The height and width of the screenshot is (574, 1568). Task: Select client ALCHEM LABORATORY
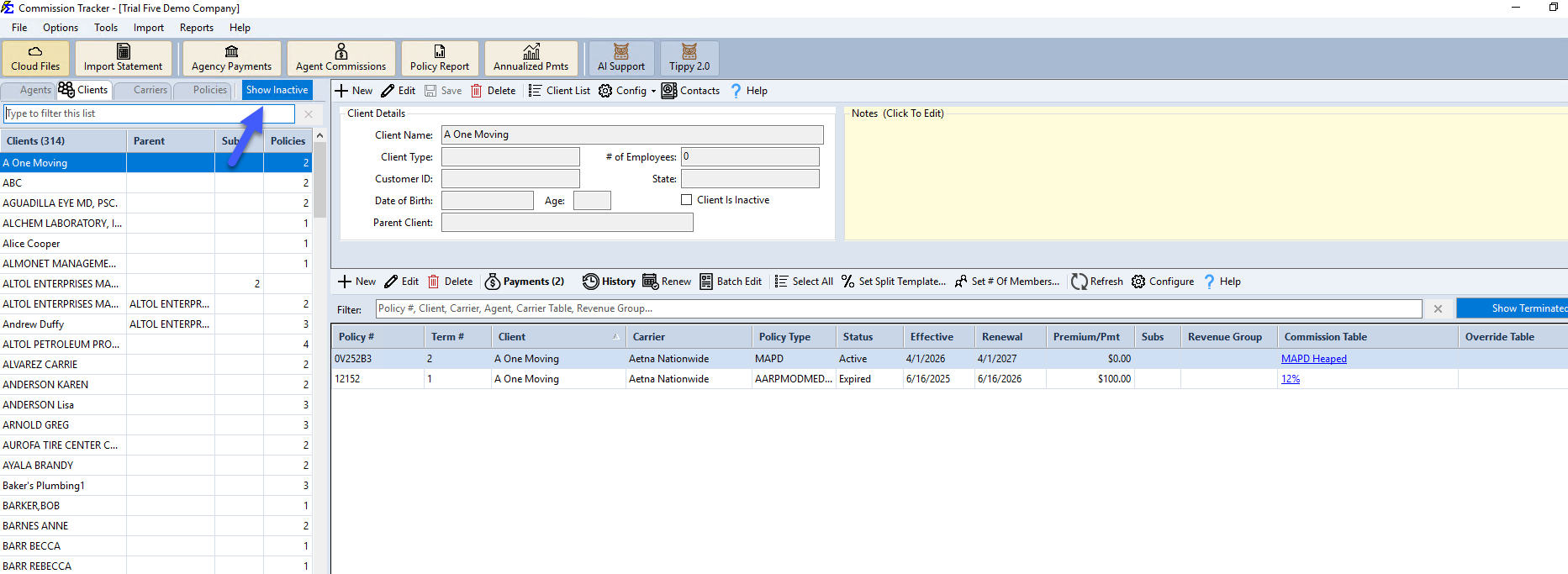[x=156, y=224]
